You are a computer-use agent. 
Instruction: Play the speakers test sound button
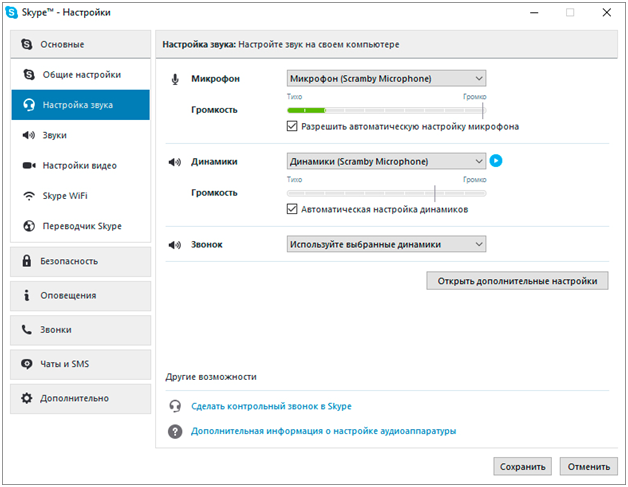(x=496, y=161)
